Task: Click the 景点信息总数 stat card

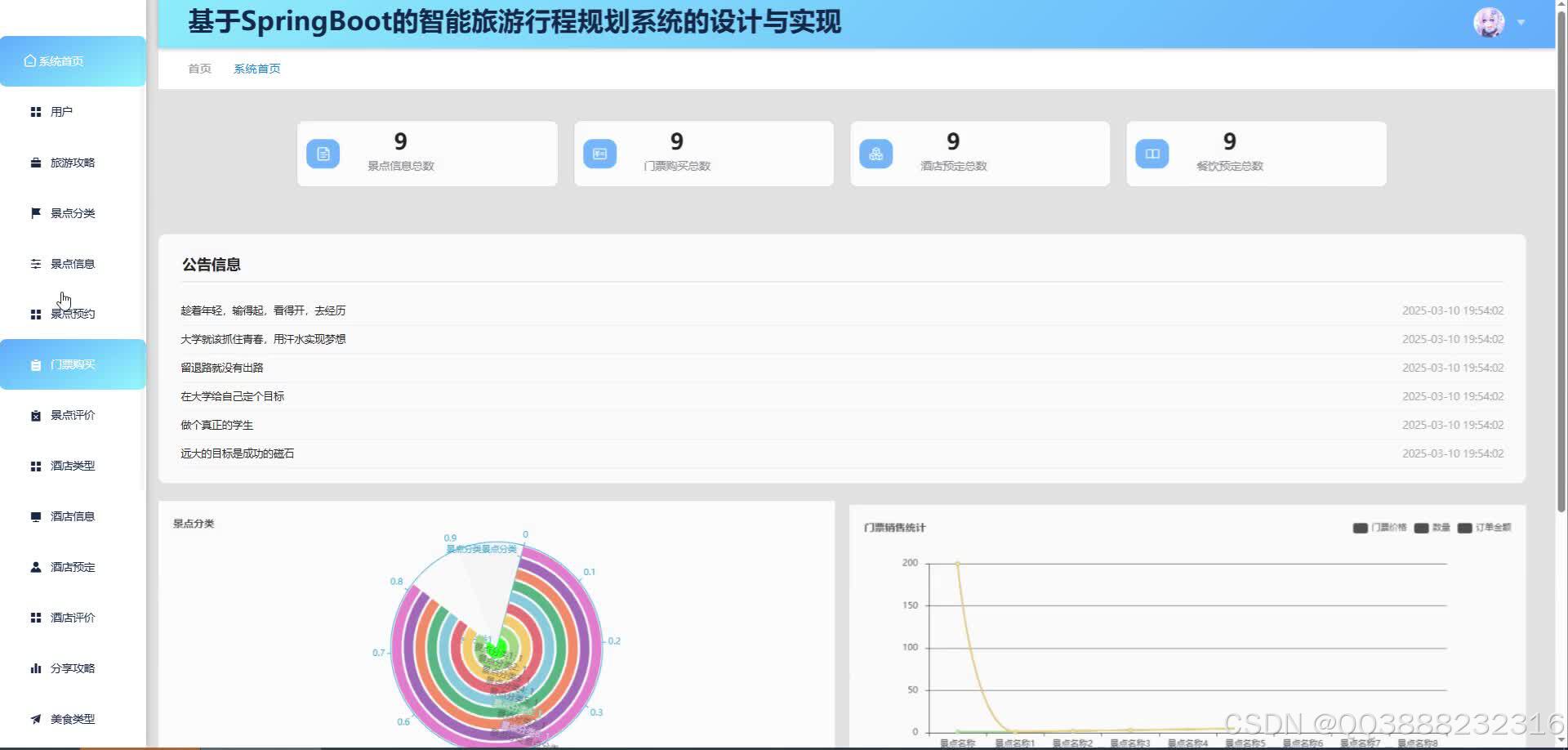Action: pyautogui.click(x=426, y=153)
